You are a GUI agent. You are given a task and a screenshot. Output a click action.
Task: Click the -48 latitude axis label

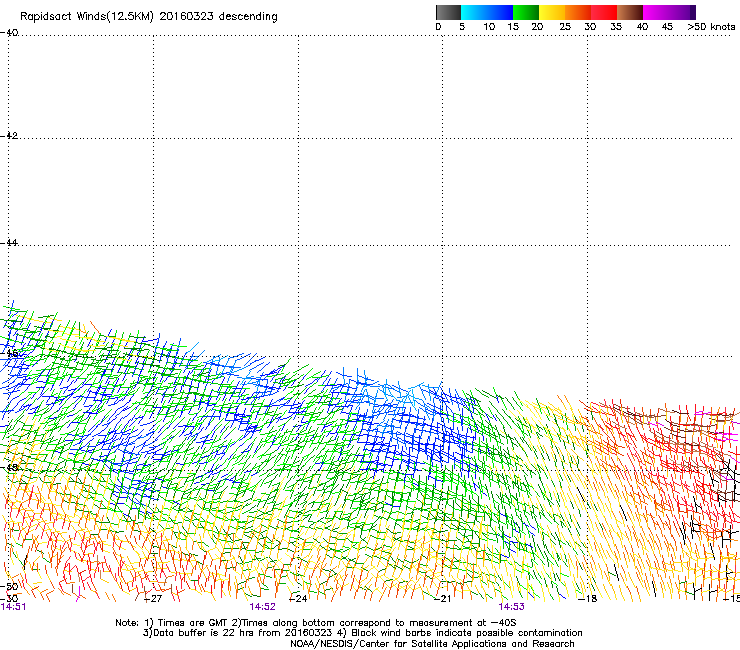point(9,467)
